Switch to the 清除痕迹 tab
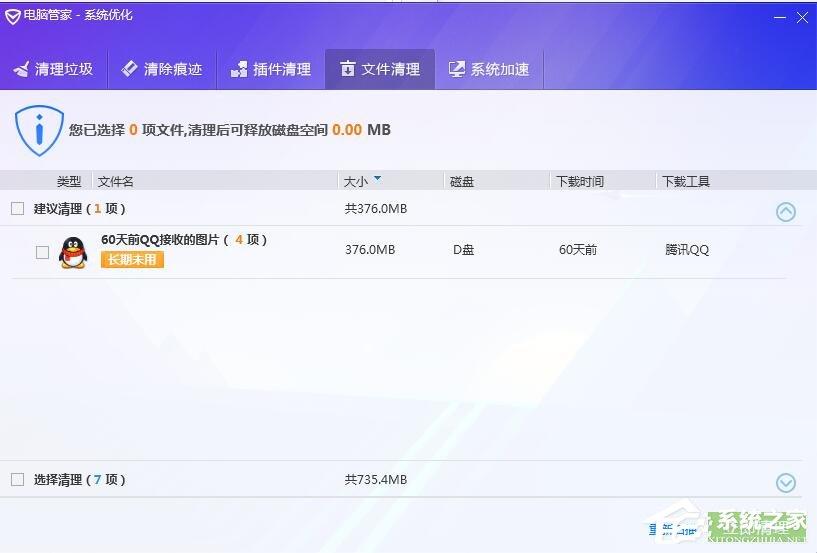The width and height of the screenshot is (817, 553). [162, 69]
